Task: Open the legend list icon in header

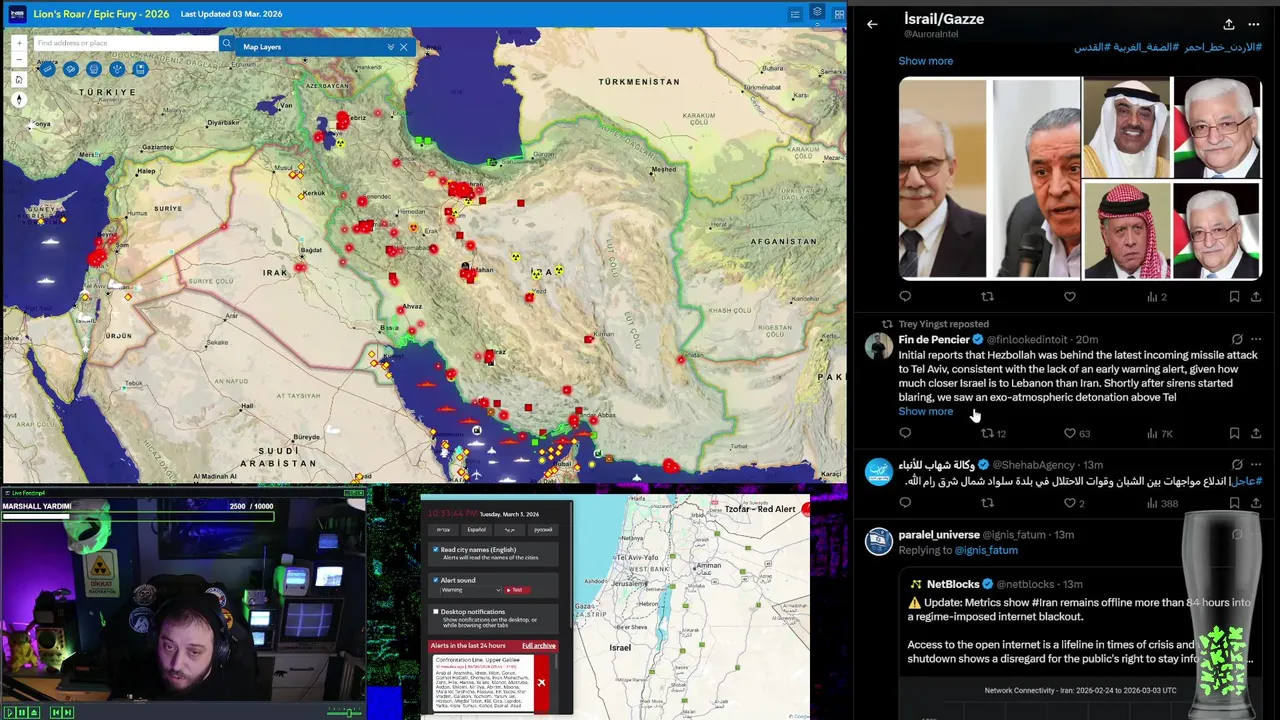Action: coord(795,14)
